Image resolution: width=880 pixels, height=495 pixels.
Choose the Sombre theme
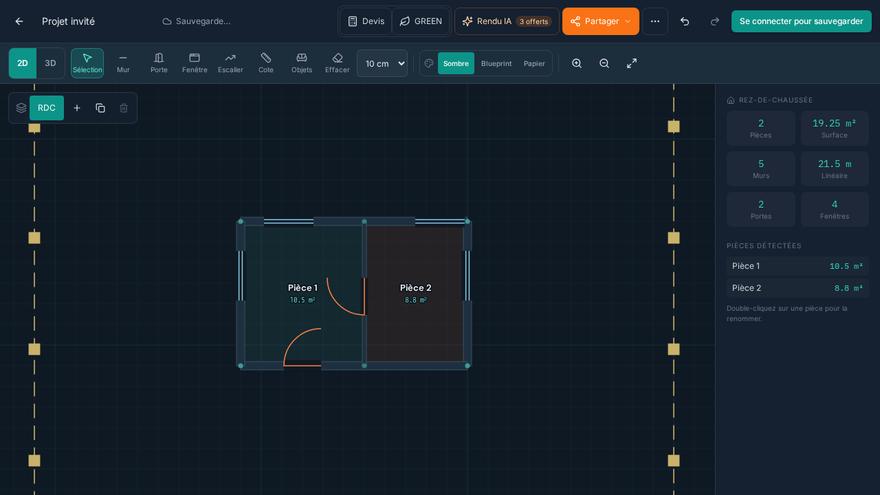tap(456, 63)
